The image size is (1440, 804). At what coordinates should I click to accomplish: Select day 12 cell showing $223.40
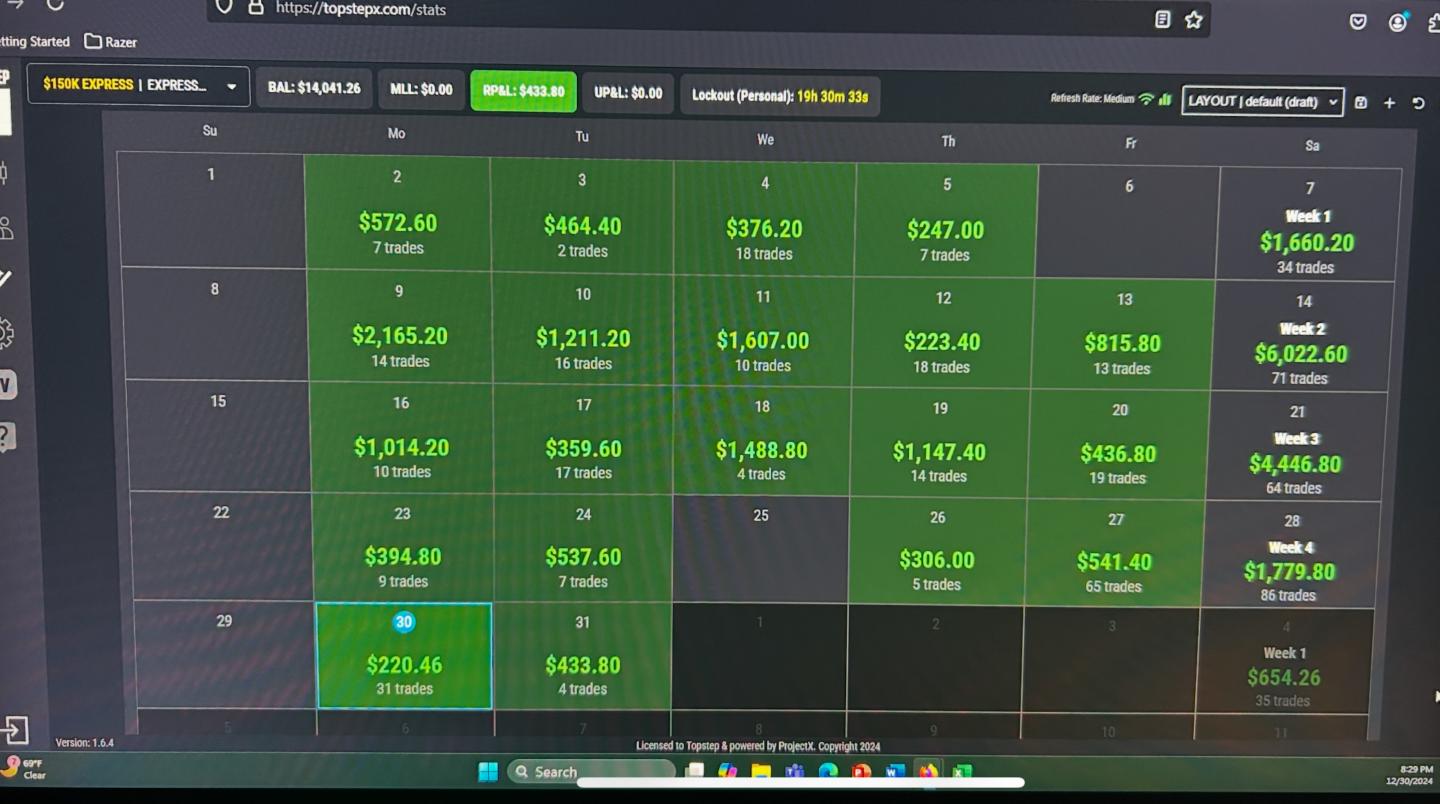[942, 333]
